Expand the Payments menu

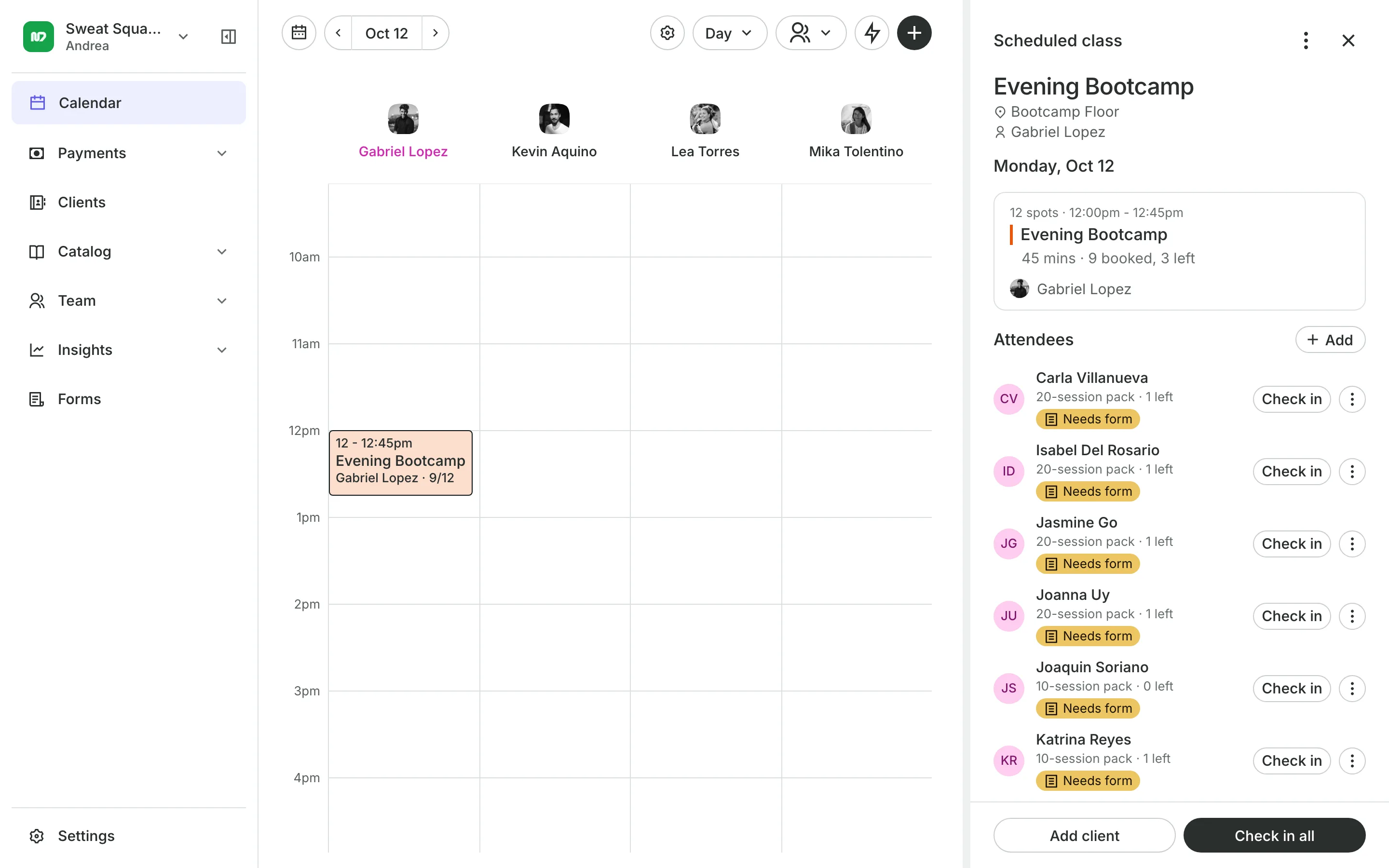click(129, 153)
